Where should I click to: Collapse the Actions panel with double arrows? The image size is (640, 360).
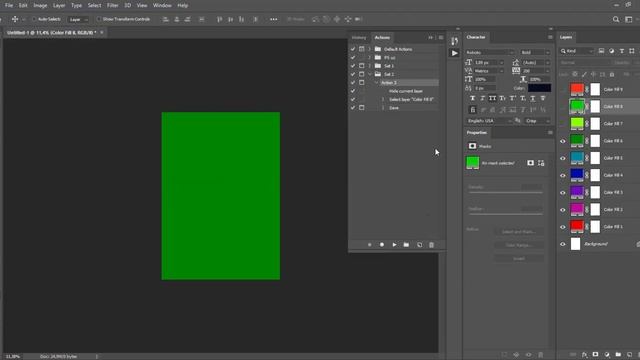[x=431, y=38]
